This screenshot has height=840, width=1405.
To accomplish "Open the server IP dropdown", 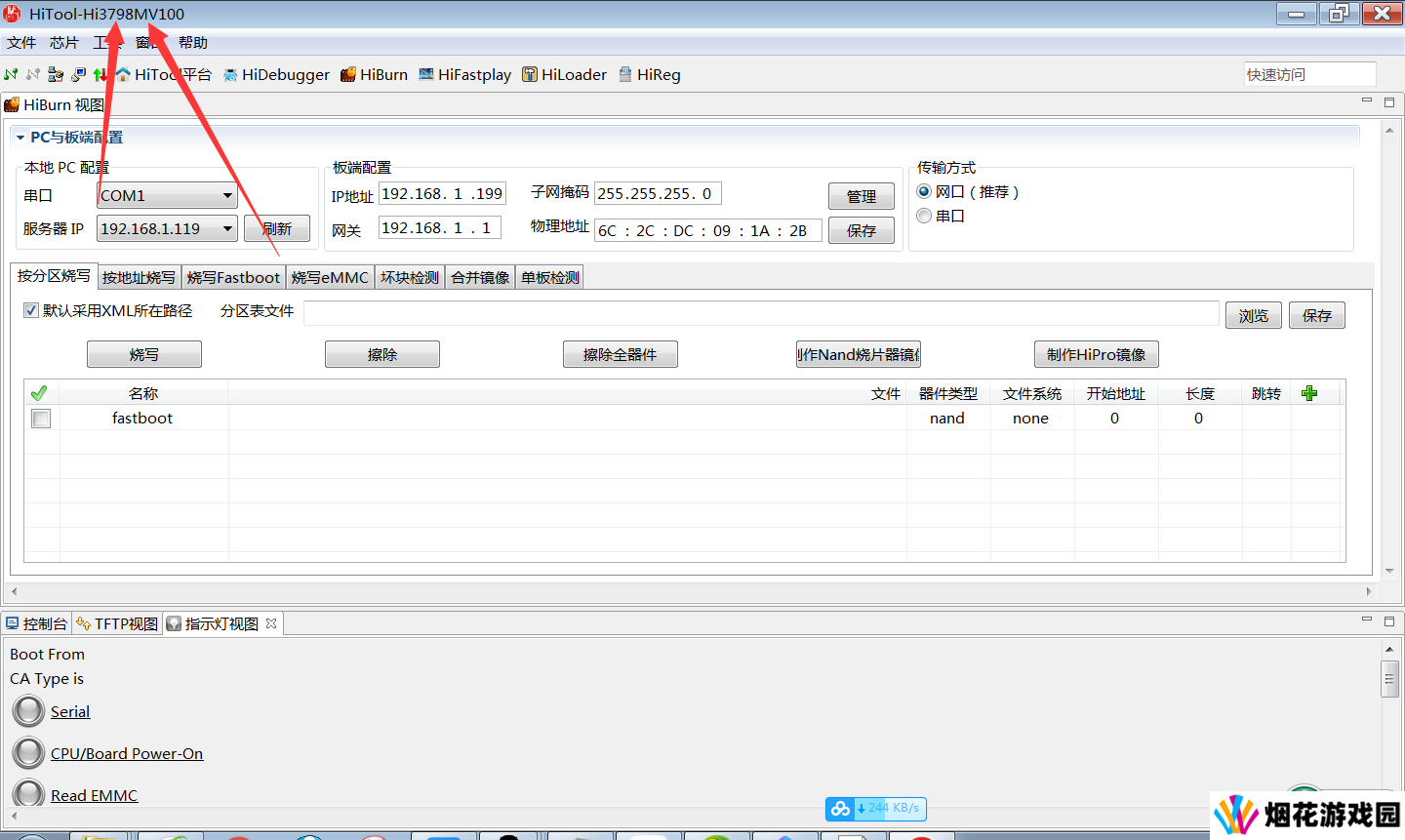I will [x=167, y=228].
